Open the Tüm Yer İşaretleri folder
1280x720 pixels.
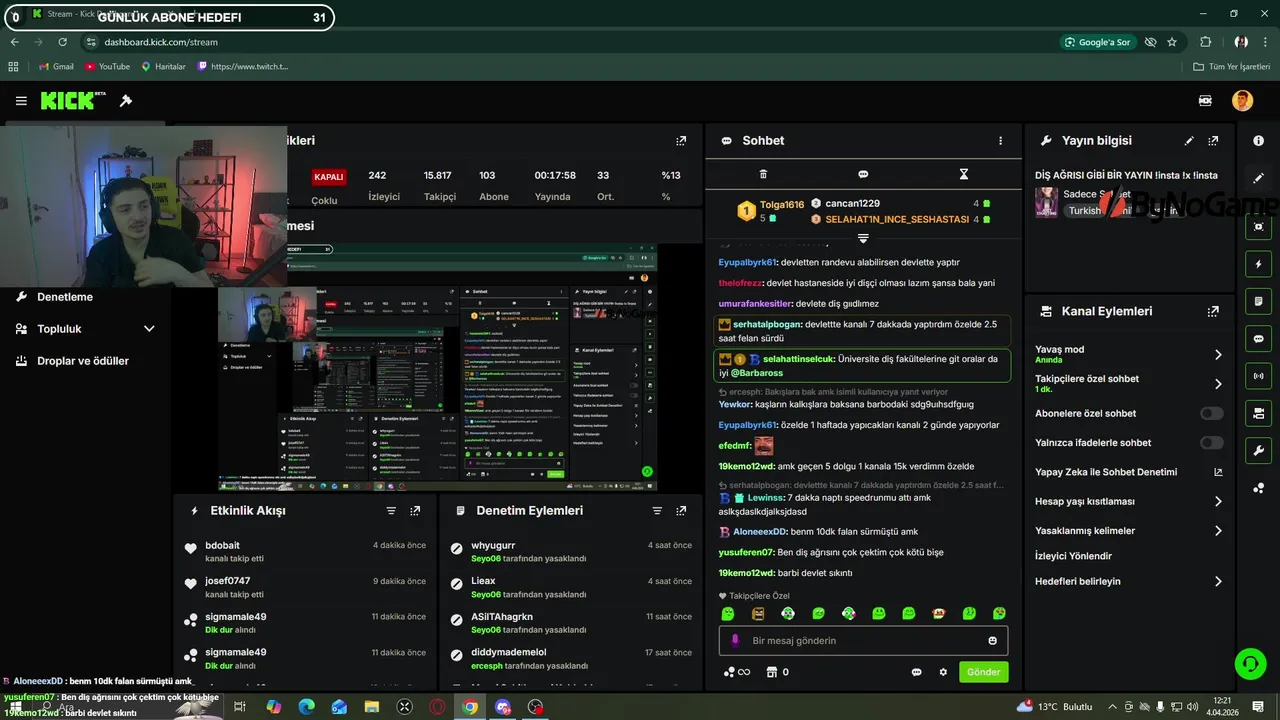coord(1232,66)
